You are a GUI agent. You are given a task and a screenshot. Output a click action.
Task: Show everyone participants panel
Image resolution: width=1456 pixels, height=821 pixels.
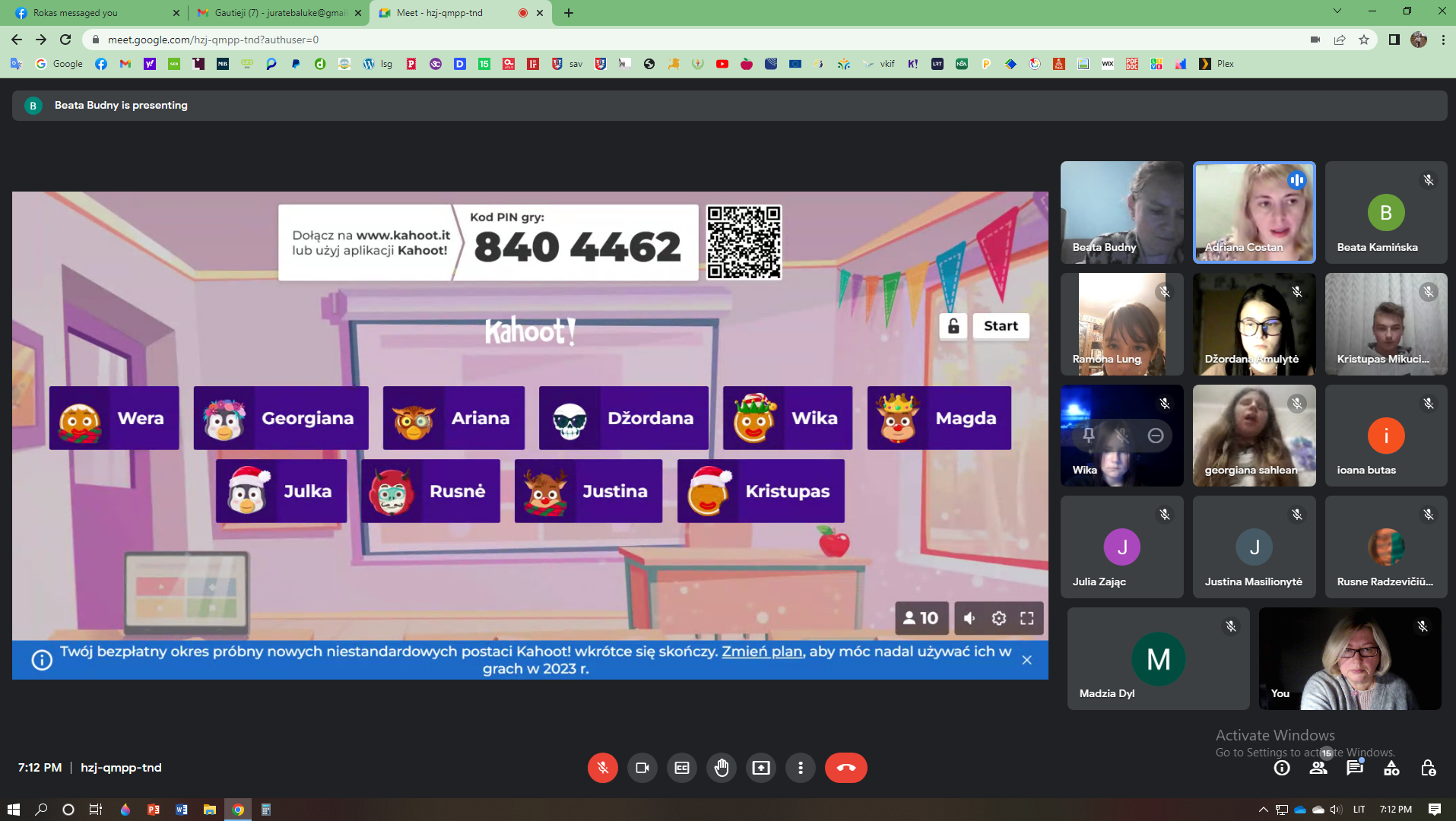tap(1318, 768)
